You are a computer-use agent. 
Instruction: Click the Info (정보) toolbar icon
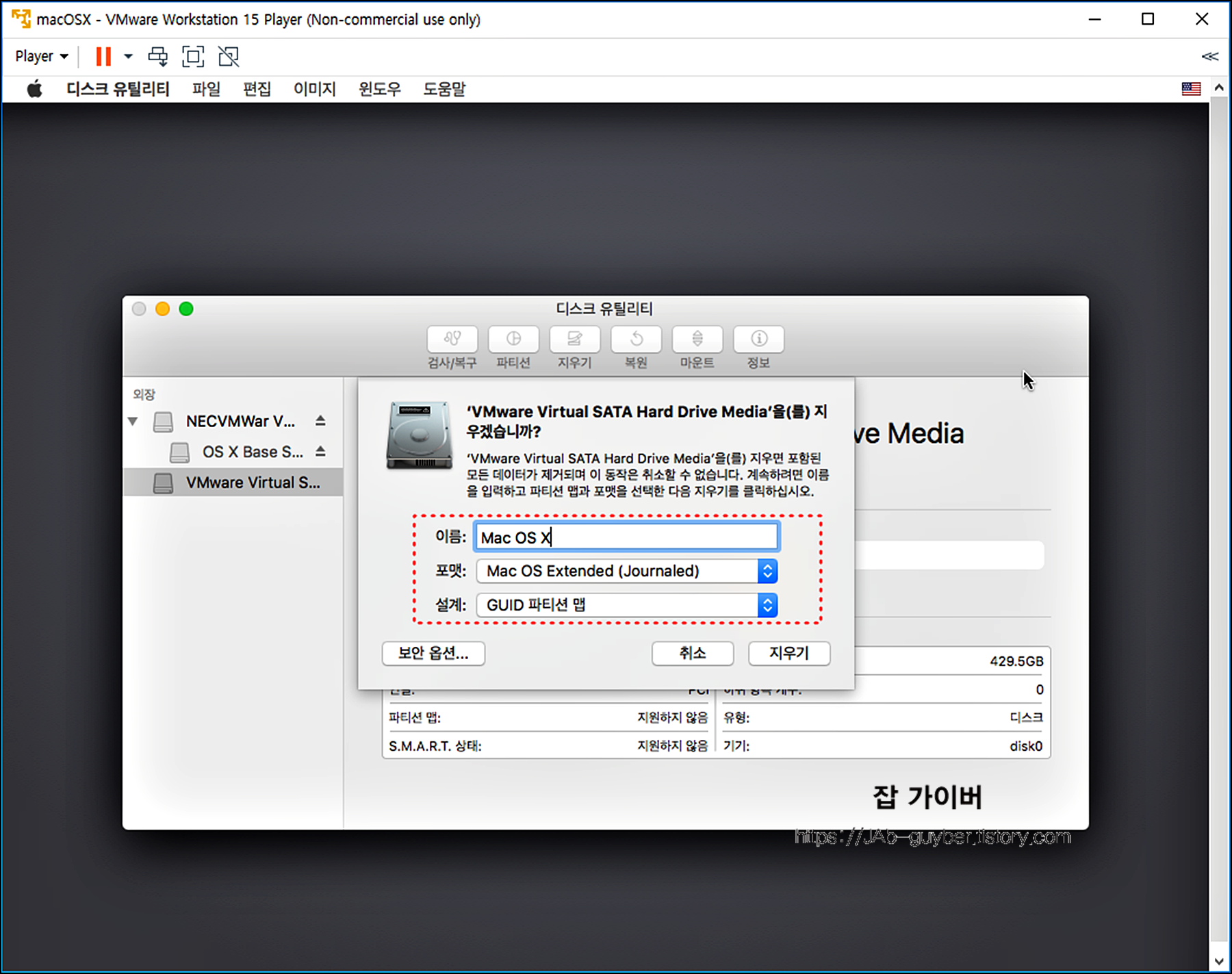[758, 339]
